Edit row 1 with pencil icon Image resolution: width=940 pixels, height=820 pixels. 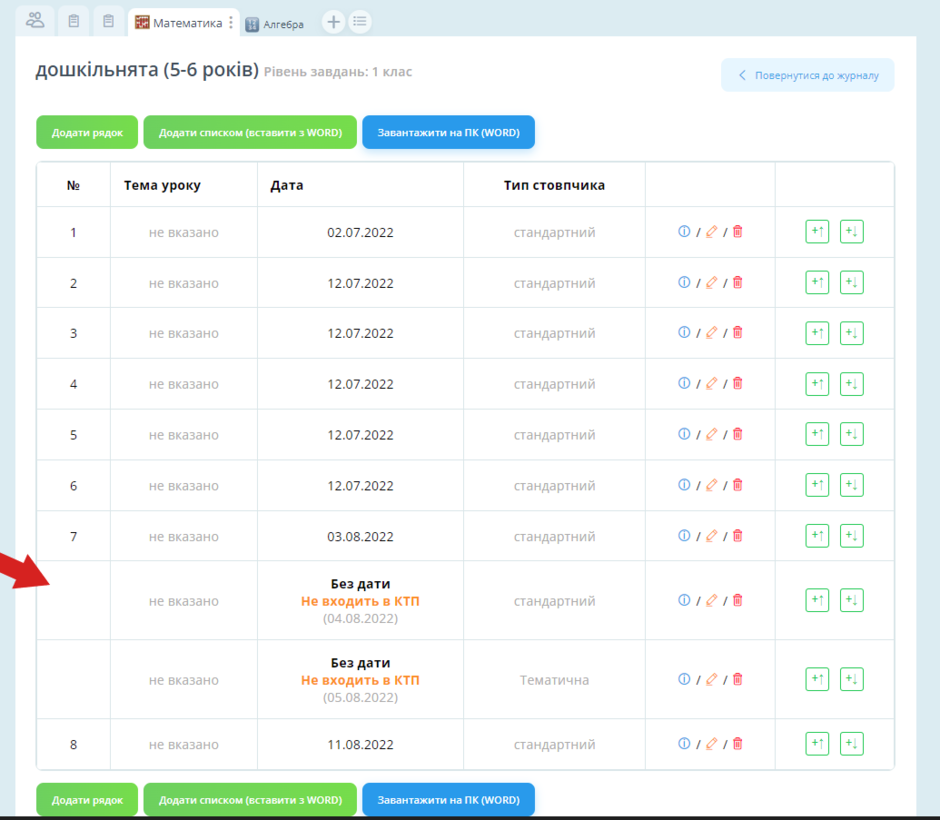pos(712,231)
